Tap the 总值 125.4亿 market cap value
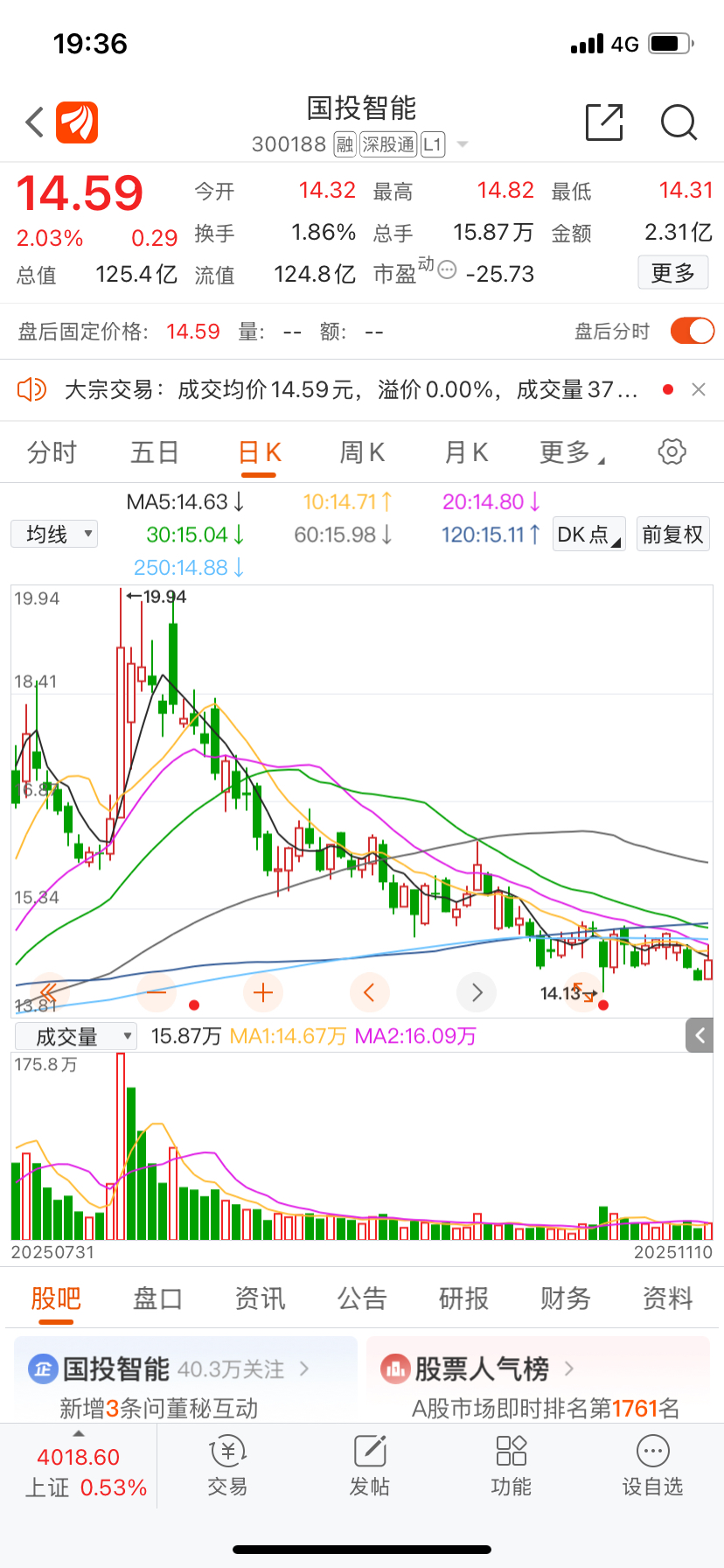Viewport: 724px width, 1568px height. pos(136,275)
